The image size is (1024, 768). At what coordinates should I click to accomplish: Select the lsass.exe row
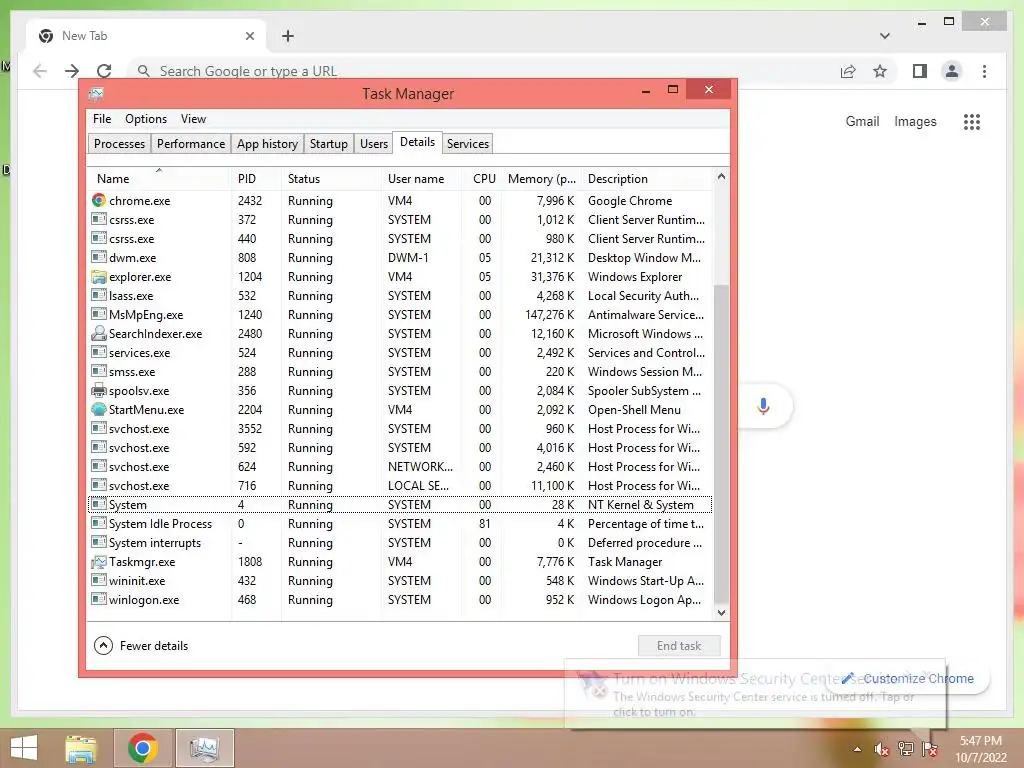point(400,296)
